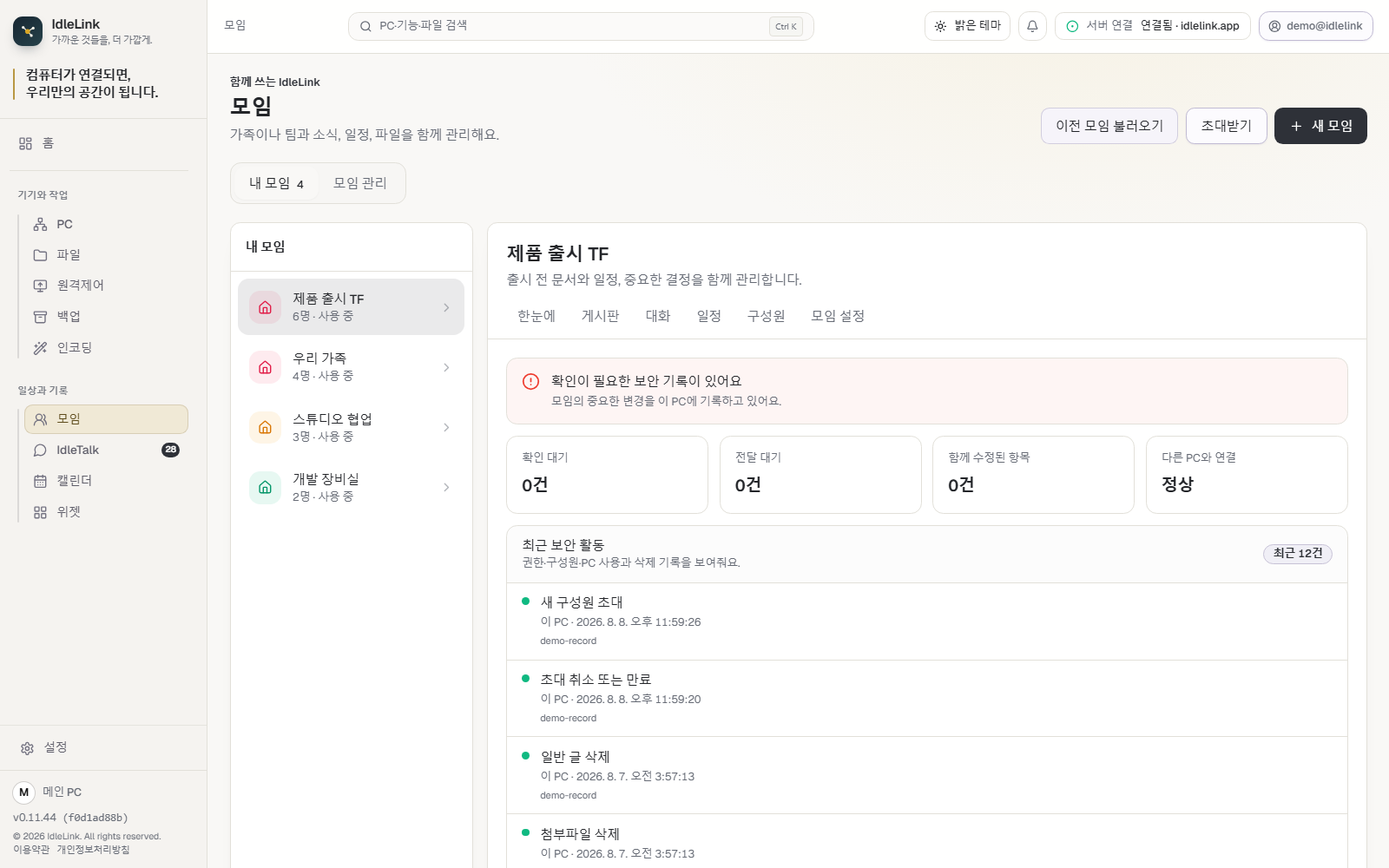Image resolution: width=1389 pixels, height=868 pixels.
Task: Click the 다른 PC와 연결 정상 card
Action: [1247, 475]
